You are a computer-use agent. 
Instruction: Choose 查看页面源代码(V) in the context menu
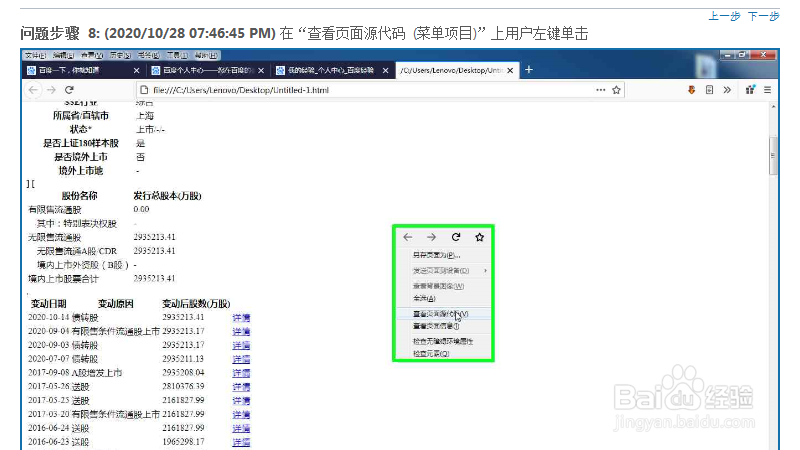[x=443, y=314]
